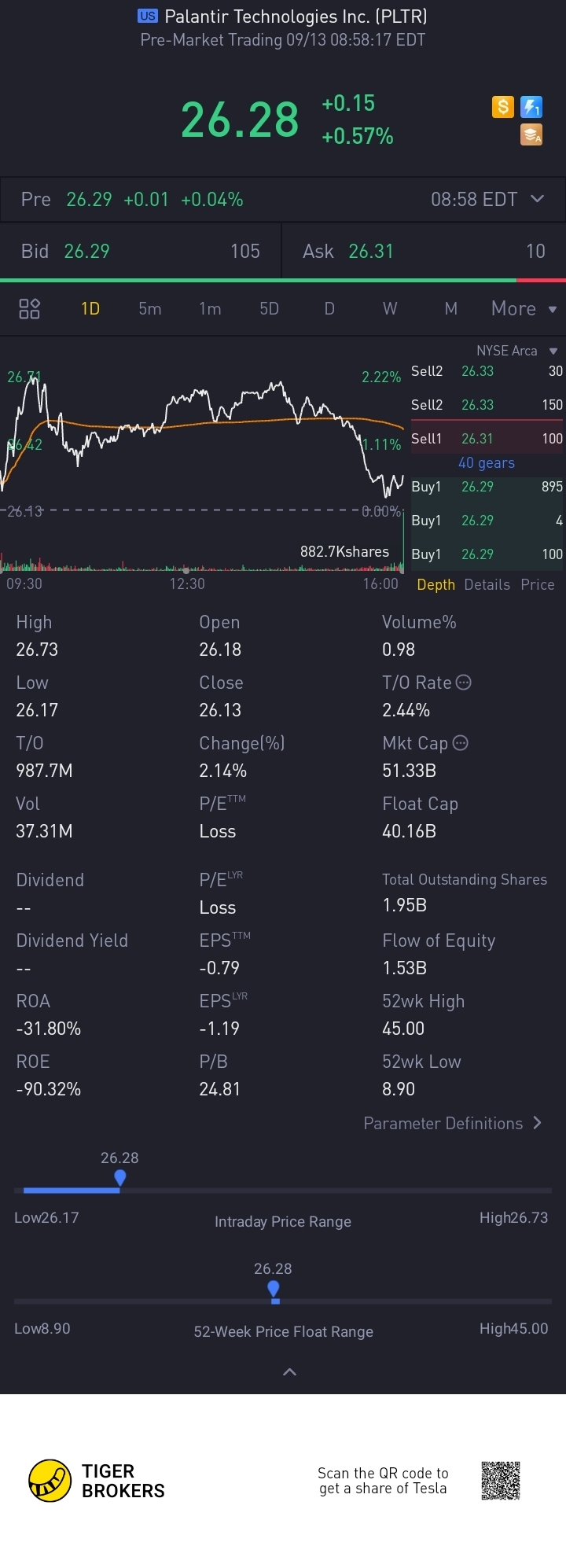The image size is (566, 1568).
Task: Tap the yellow dollar sign badge
Action: [x=503, y=106]
